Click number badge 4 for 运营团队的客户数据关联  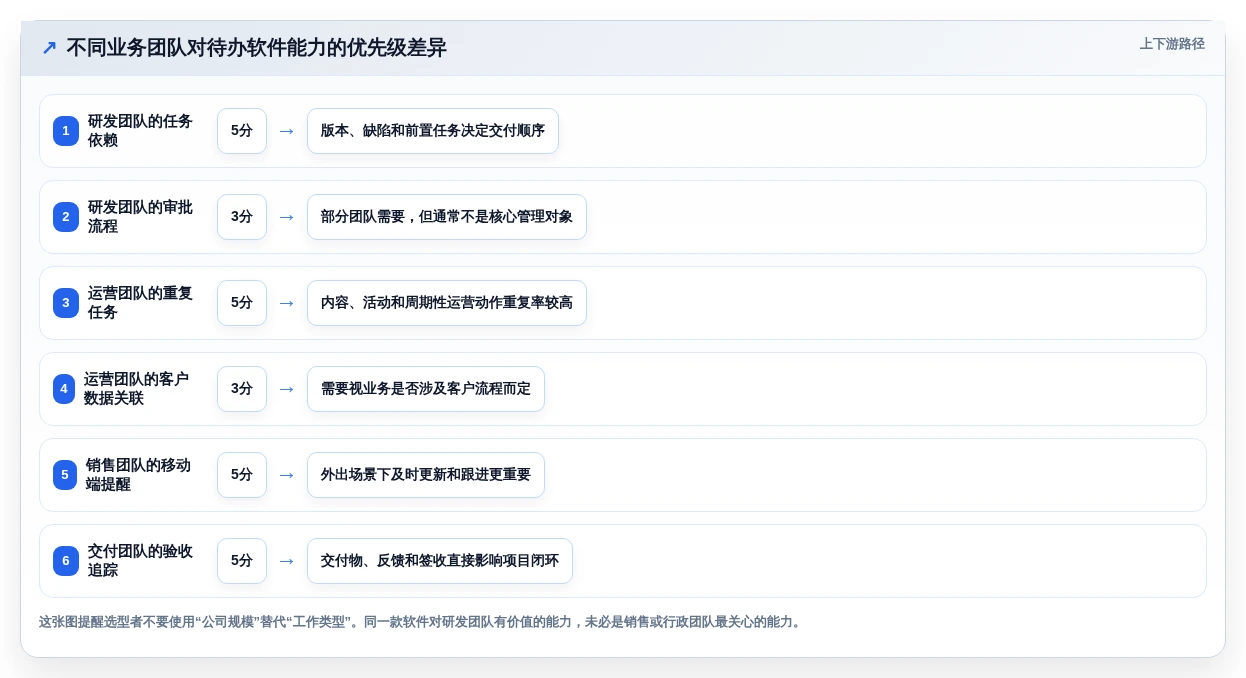pos(64,389)
